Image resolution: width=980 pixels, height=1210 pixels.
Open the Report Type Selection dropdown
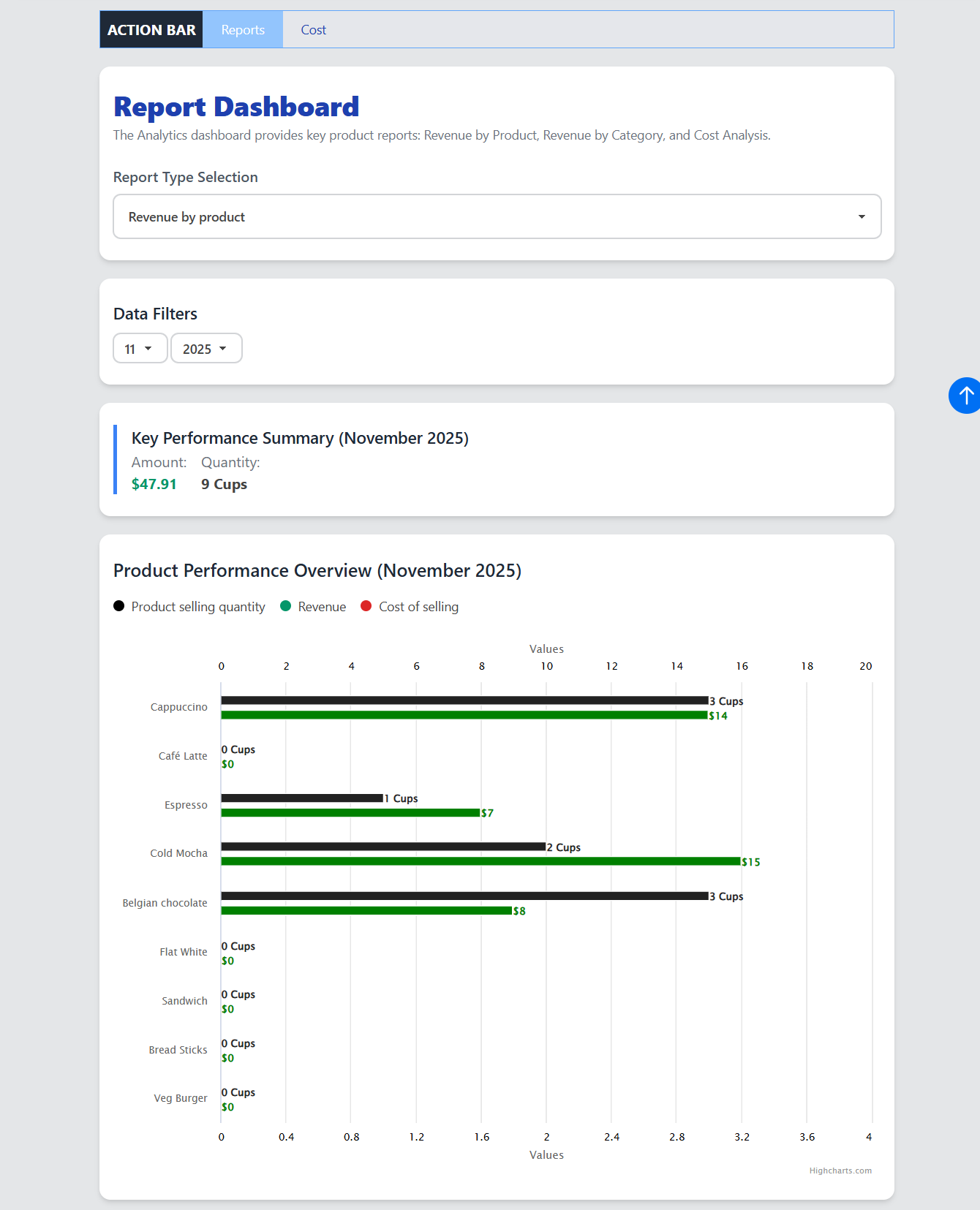(497, 216)
